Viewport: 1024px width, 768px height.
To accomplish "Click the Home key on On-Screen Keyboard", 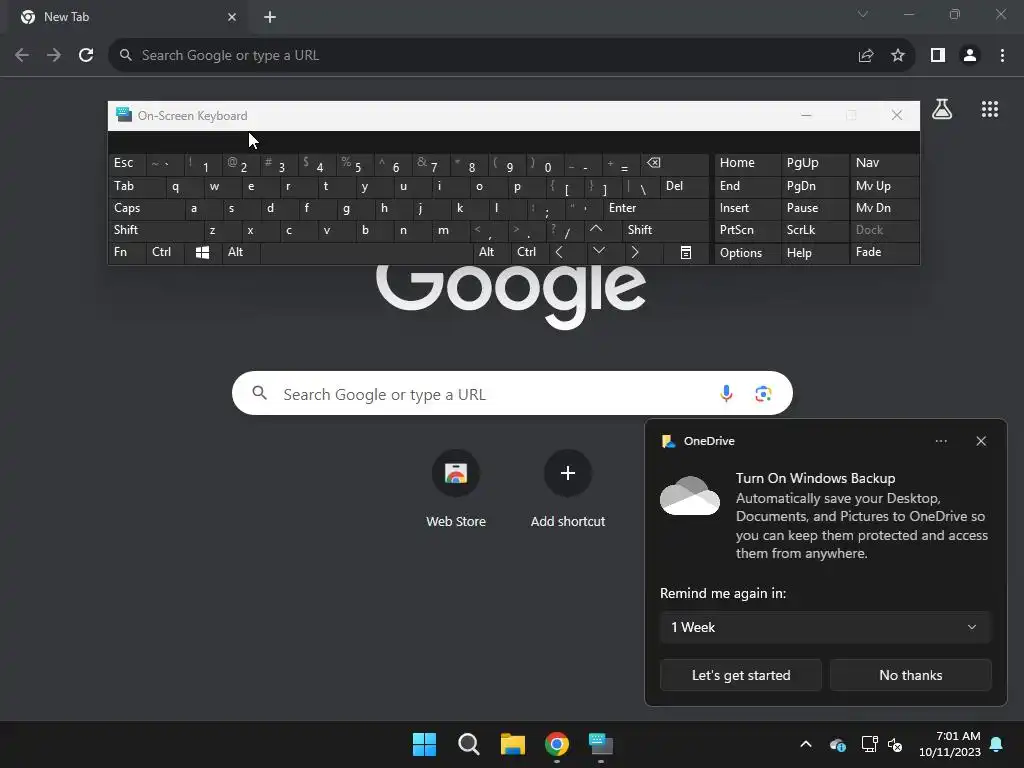I will [x=748, y=163].
